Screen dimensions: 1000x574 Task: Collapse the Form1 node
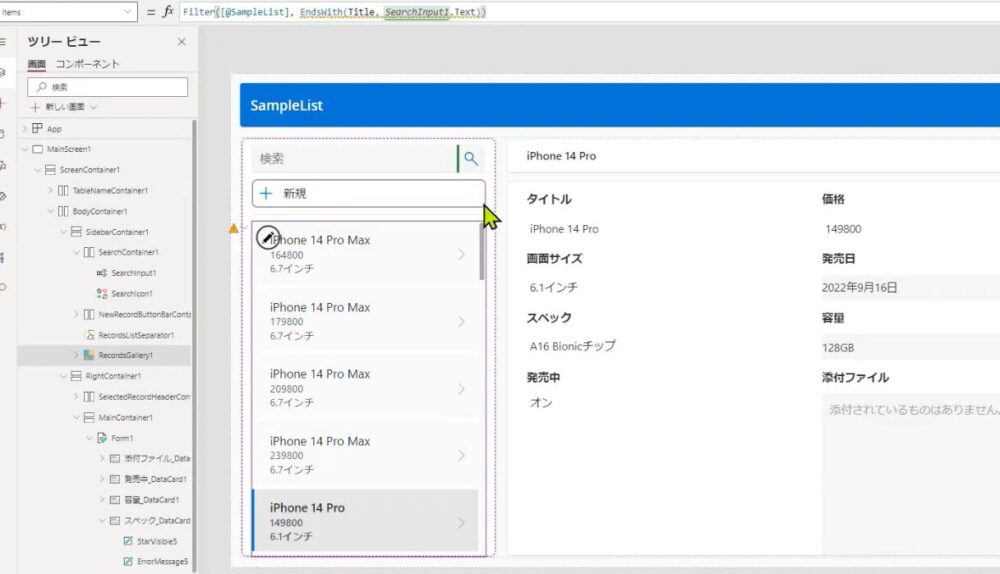89,438
